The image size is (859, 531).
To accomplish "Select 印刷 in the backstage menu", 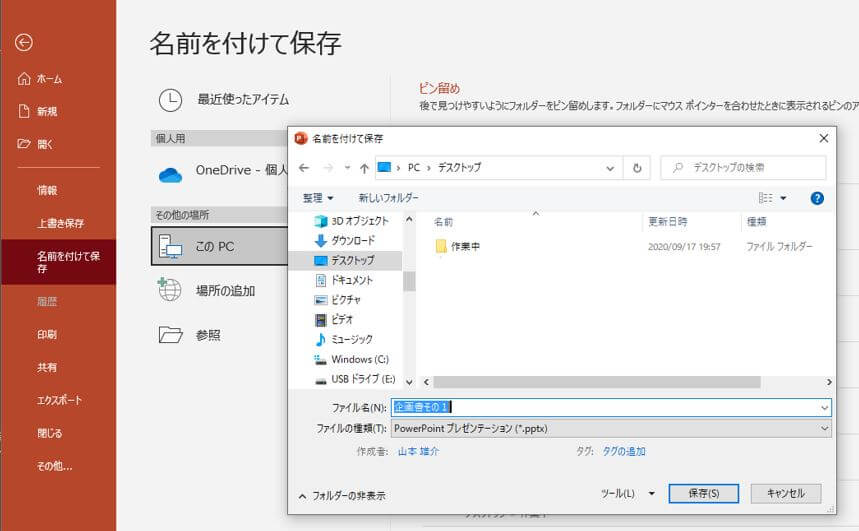I will click(x=47, y=334).
